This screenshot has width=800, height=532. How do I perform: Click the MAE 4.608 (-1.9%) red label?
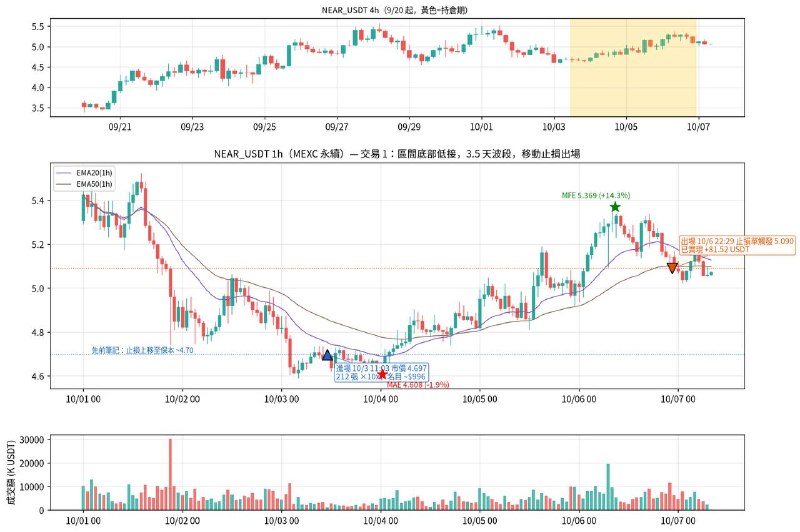pyautogui.click(x=418, y=385)
